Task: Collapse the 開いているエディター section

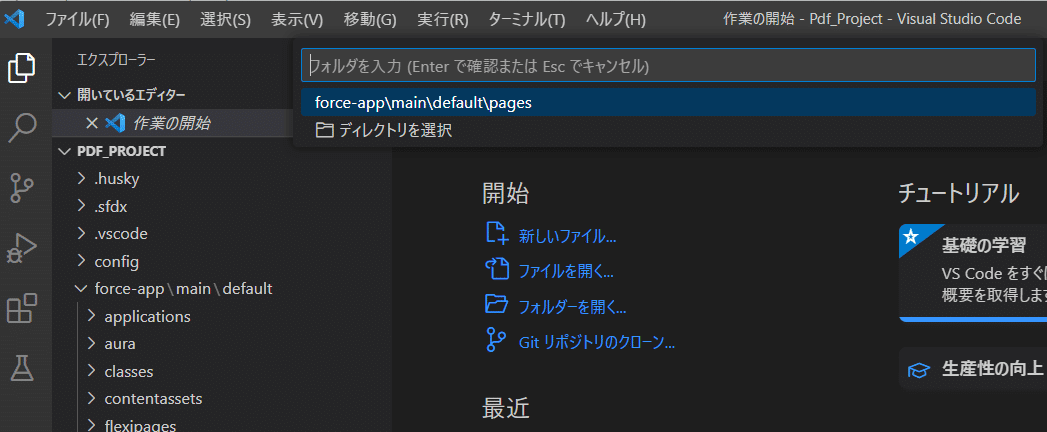Action: pos(173,95)
